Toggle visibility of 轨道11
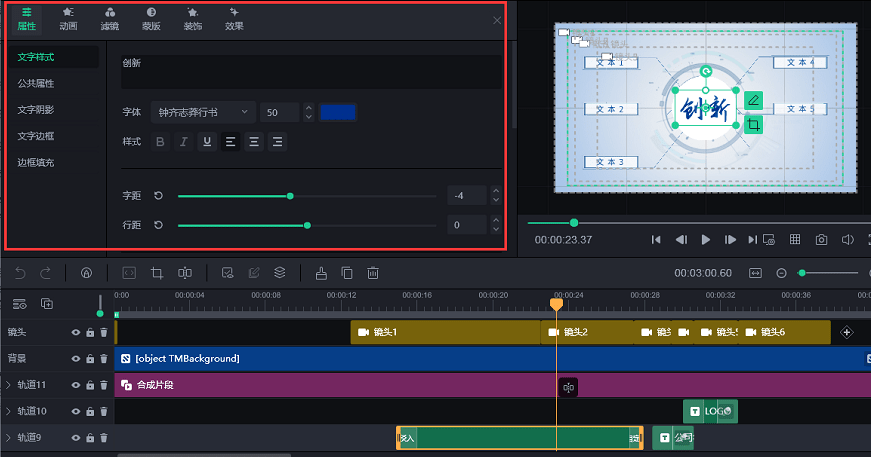 click(x=76, y=385)
